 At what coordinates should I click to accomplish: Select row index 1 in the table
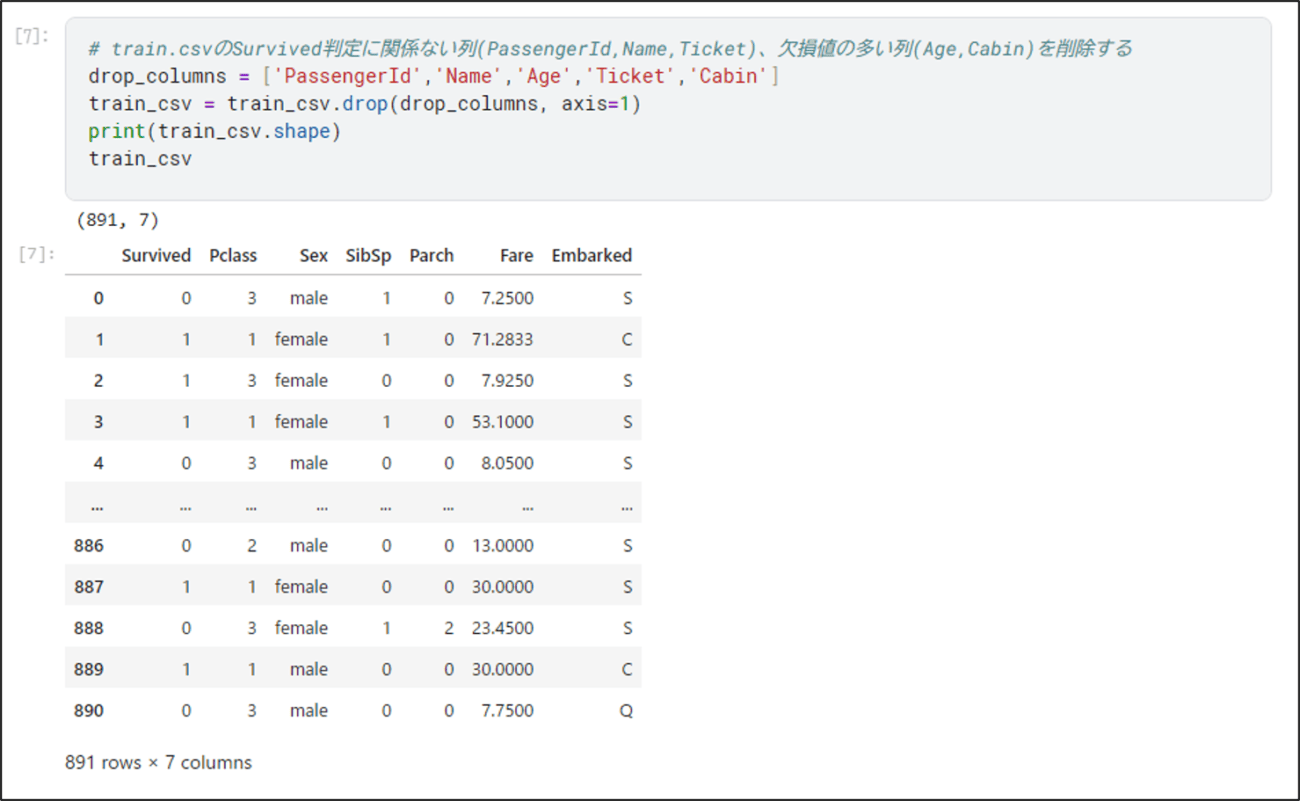coord(99,339)
